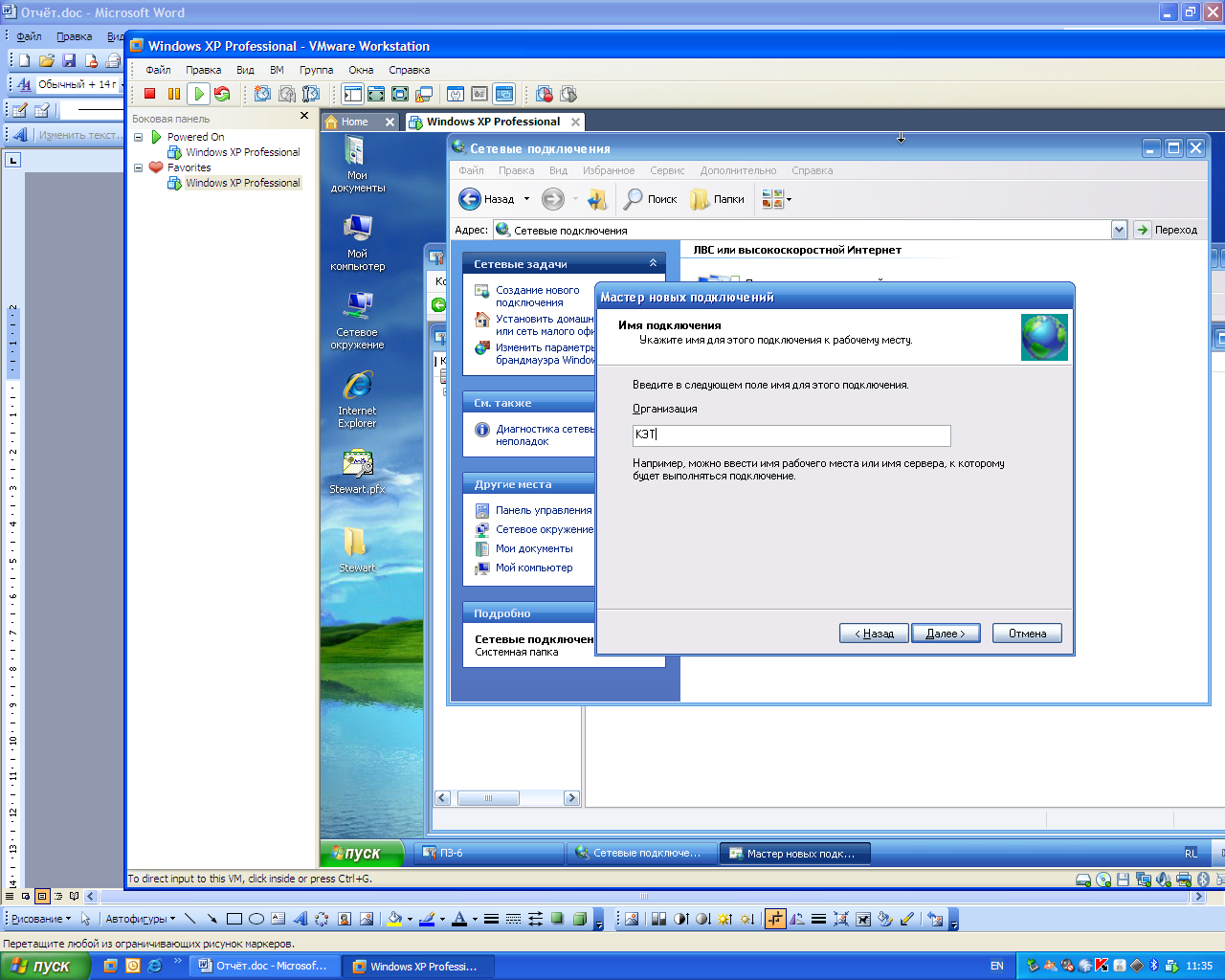This screenshot has height=980, width=1225.
Task: Open the VMware VM menu
Action: pos(277,70)
